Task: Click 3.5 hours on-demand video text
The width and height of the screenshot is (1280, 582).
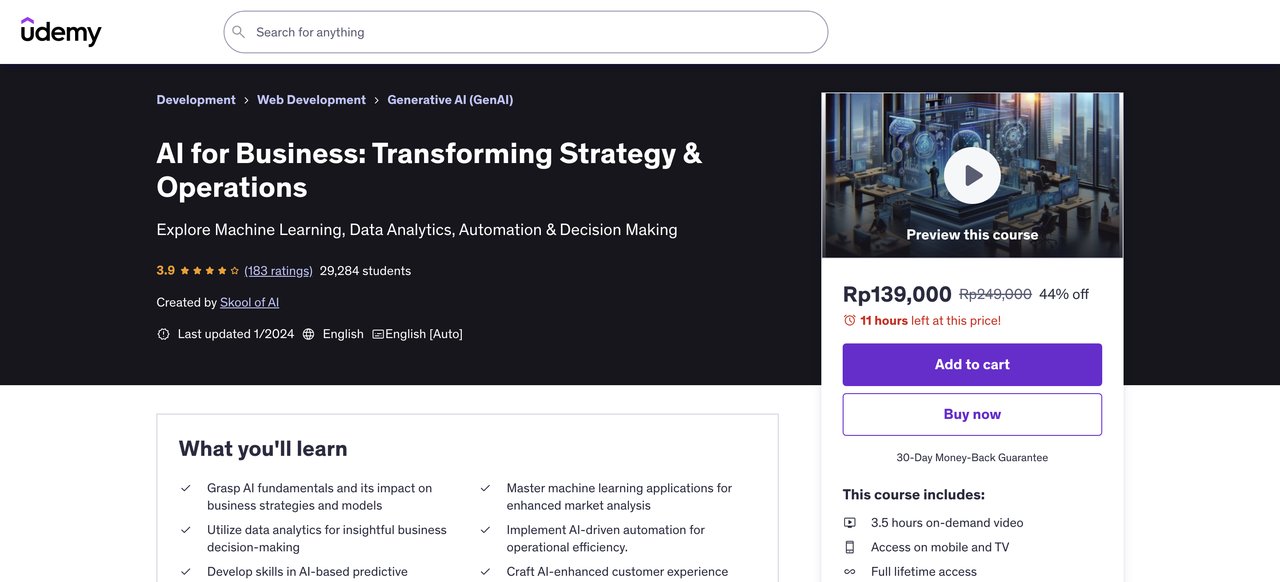Action: [x=947, y=523]
